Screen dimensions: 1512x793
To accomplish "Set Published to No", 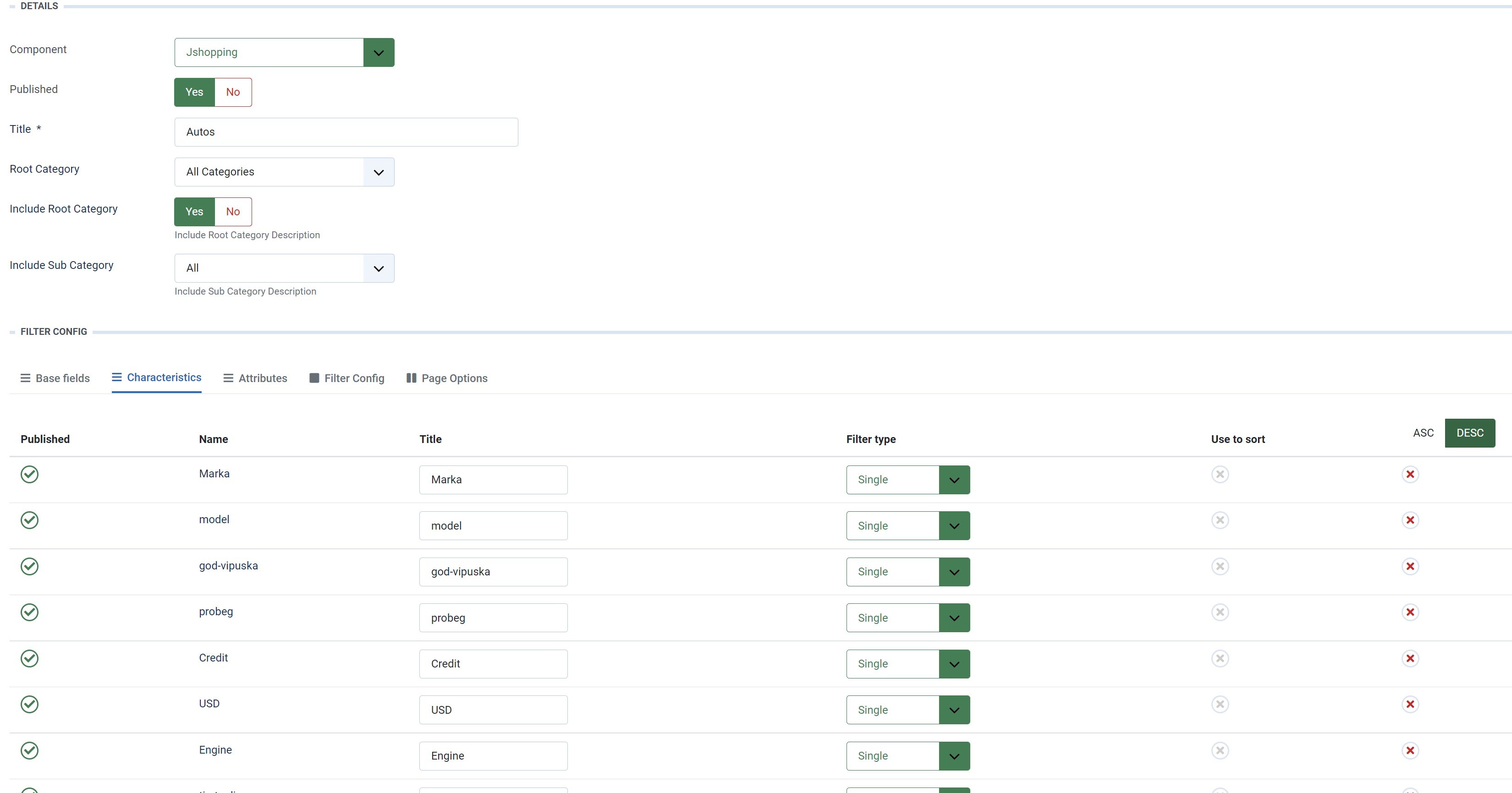I will [233, 92].
